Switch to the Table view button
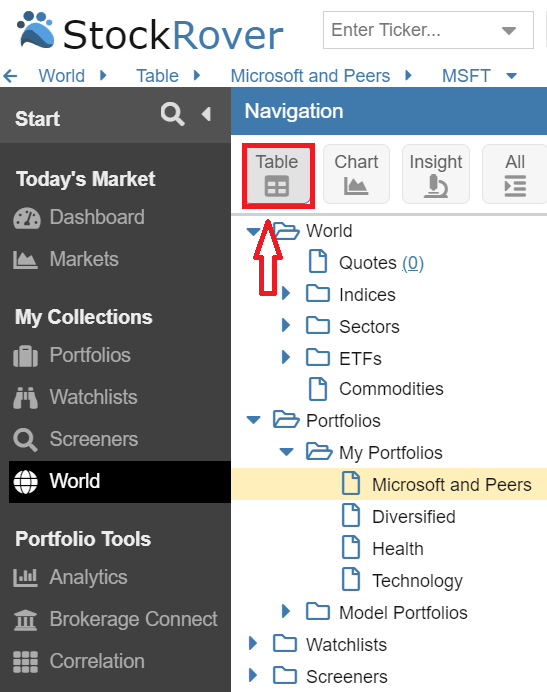Screen dimensions: 547x692 point(277,175)
